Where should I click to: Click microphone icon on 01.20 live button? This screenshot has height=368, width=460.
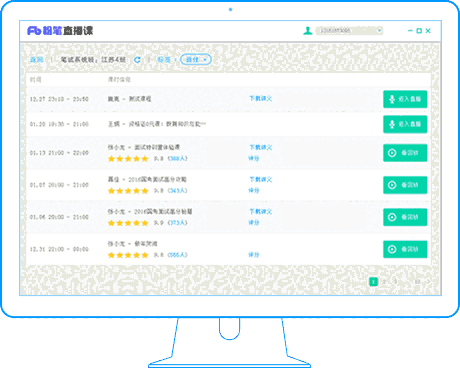(392, 124)
